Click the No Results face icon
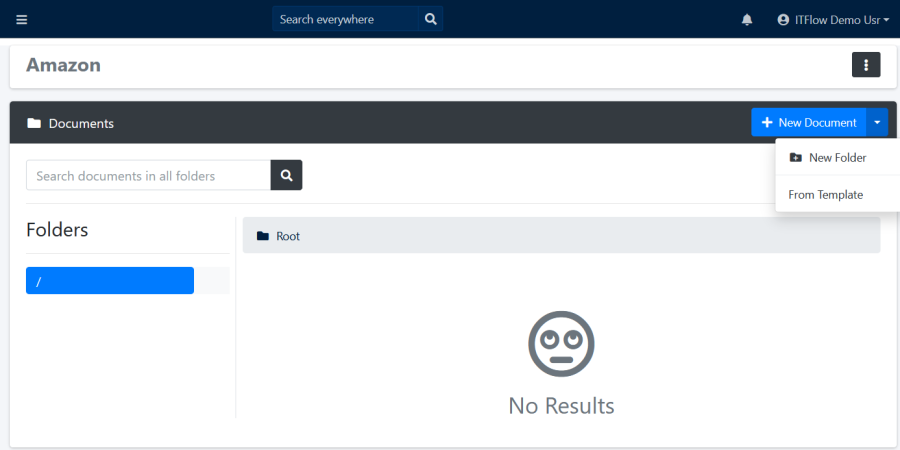The image size is (900, 450). click(561, 343)
